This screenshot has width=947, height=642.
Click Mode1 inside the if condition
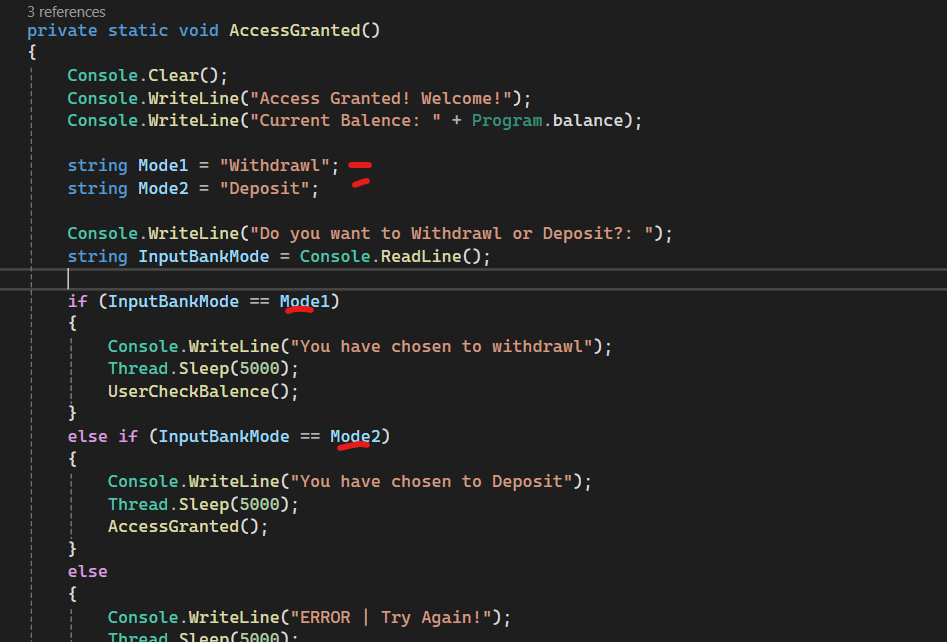(304, 301)
